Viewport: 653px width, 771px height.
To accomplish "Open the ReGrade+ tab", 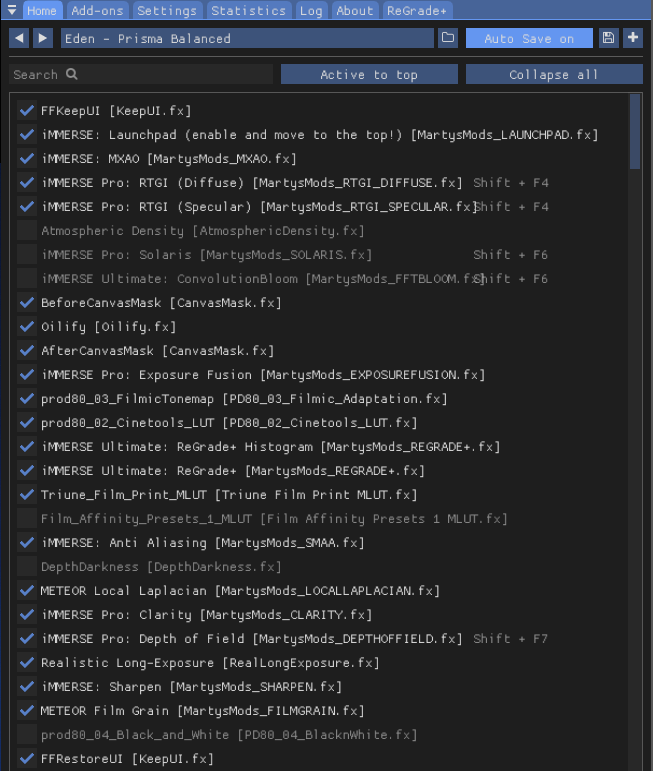I will tap(417, 10).
